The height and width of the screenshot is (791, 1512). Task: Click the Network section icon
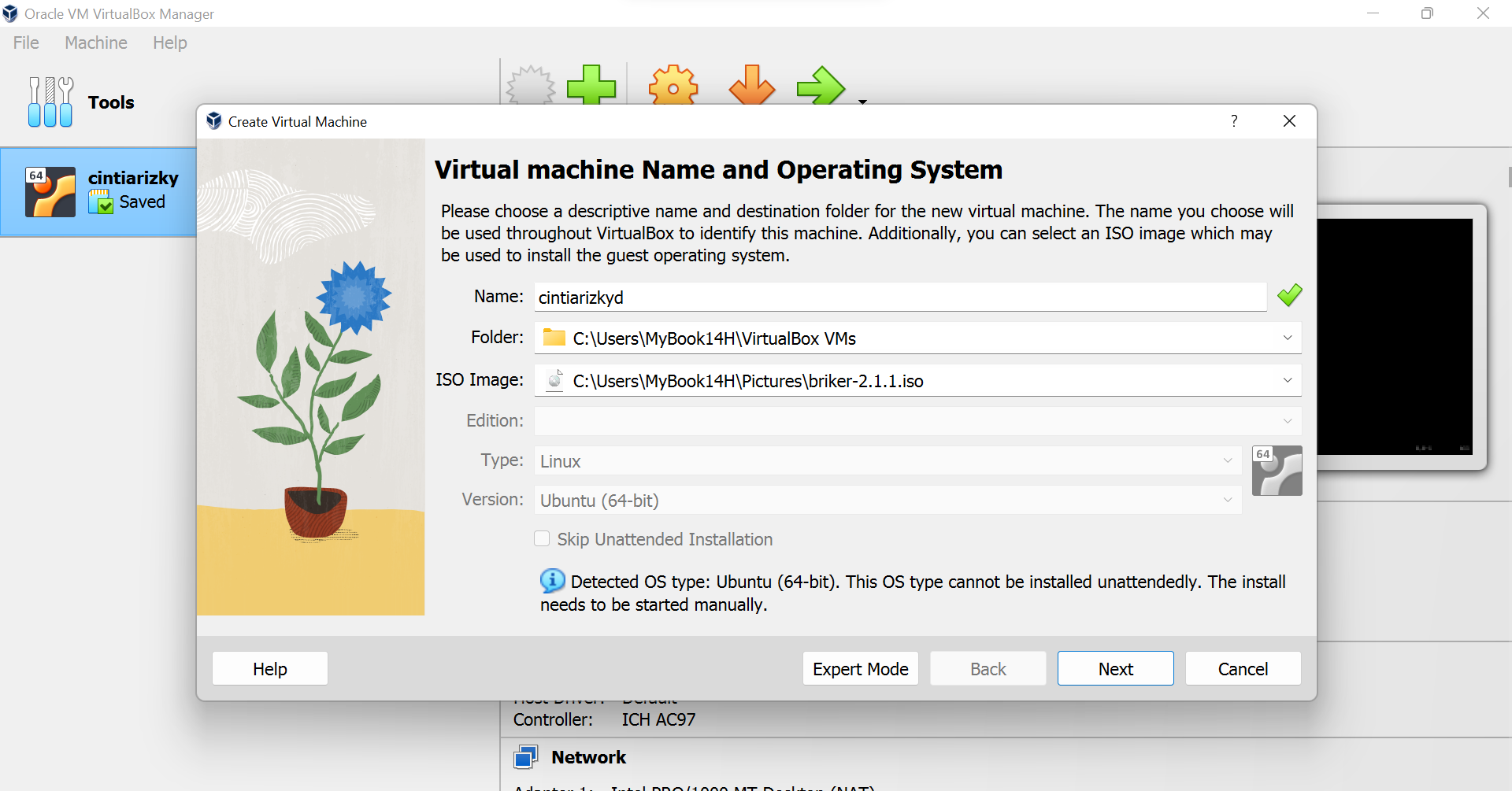click(x=525, y=757)
